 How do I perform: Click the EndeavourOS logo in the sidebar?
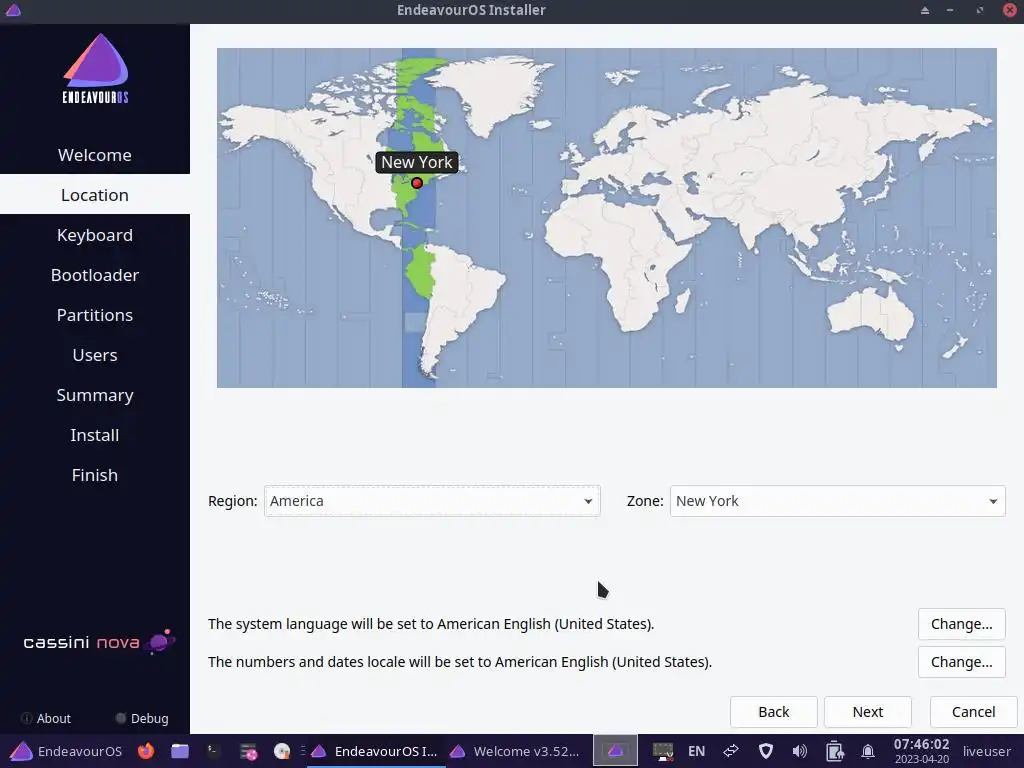click(95, 69)
